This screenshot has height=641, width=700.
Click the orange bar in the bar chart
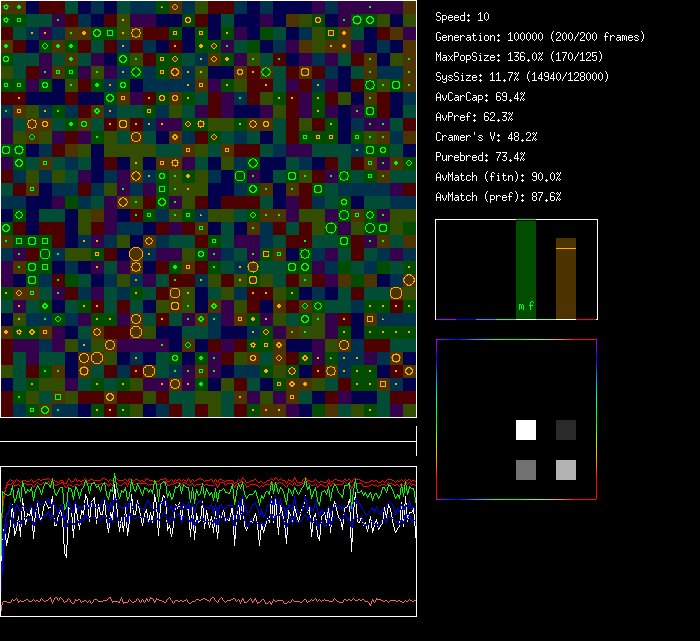(566, 285)
